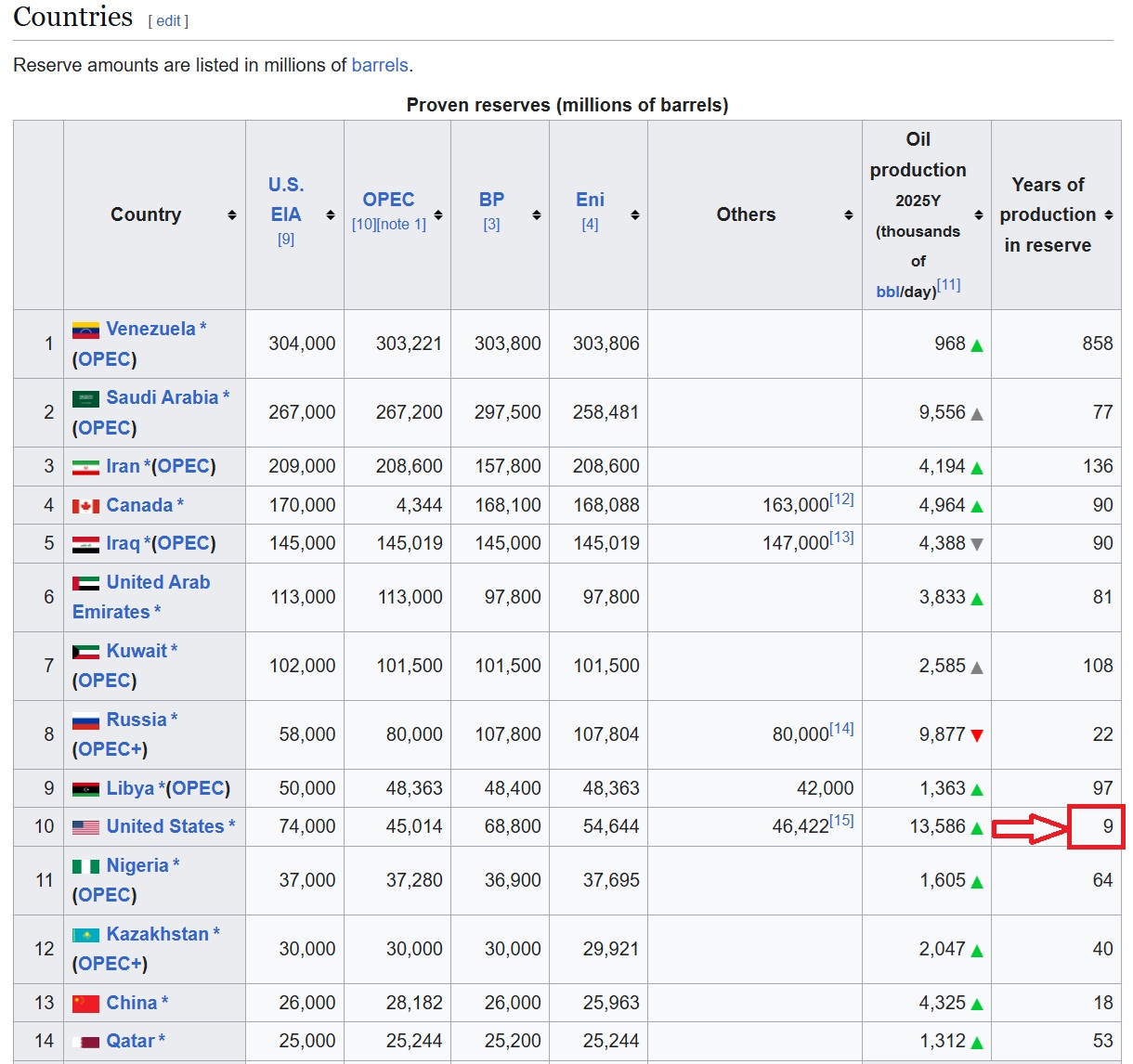Open the Libya country link

point(130,788)
